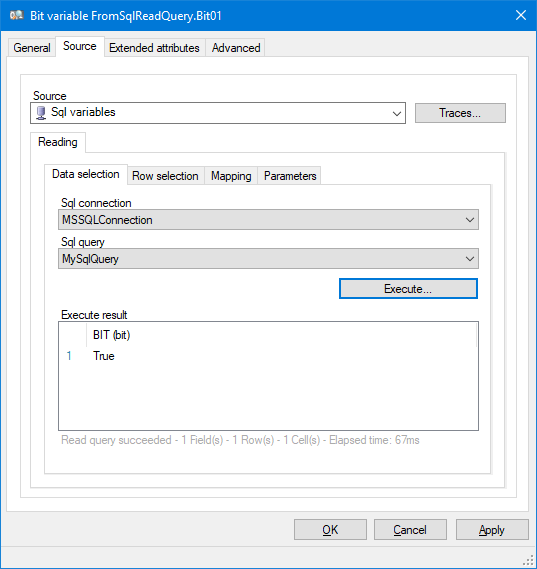Open the Source dropdown arrow
537x569 pixels.
coord(397,113)
